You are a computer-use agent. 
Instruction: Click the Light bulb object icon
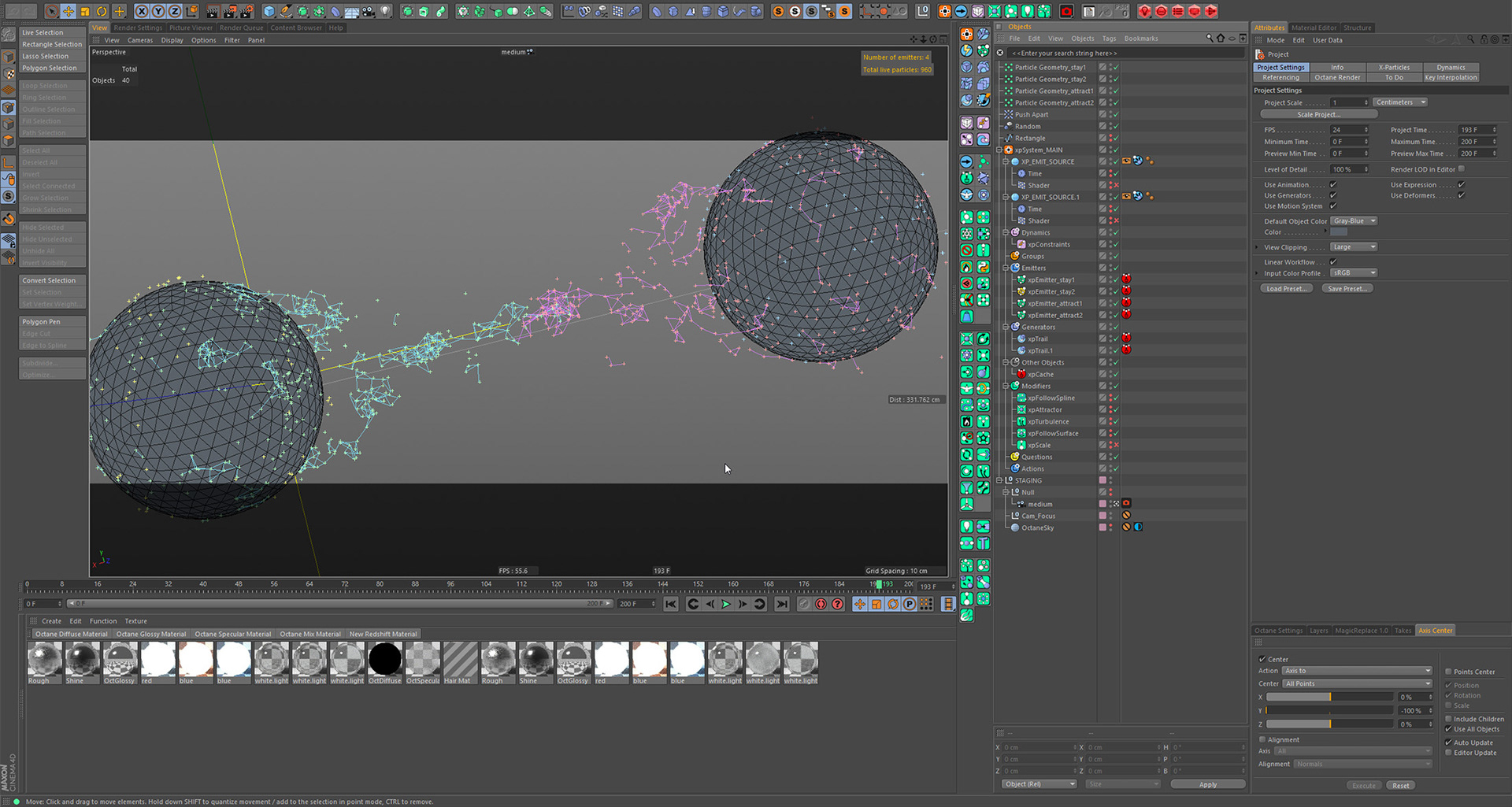[385, 11]
